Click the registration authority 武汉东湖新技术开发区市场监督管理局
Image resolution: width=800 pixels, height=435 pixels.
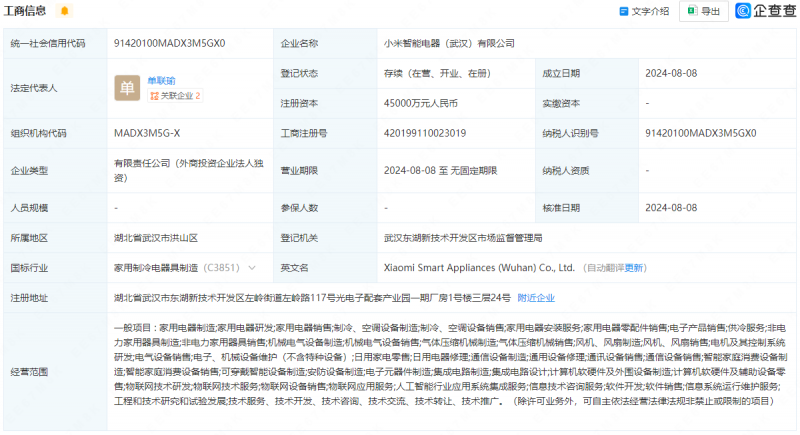coord(463,238)
